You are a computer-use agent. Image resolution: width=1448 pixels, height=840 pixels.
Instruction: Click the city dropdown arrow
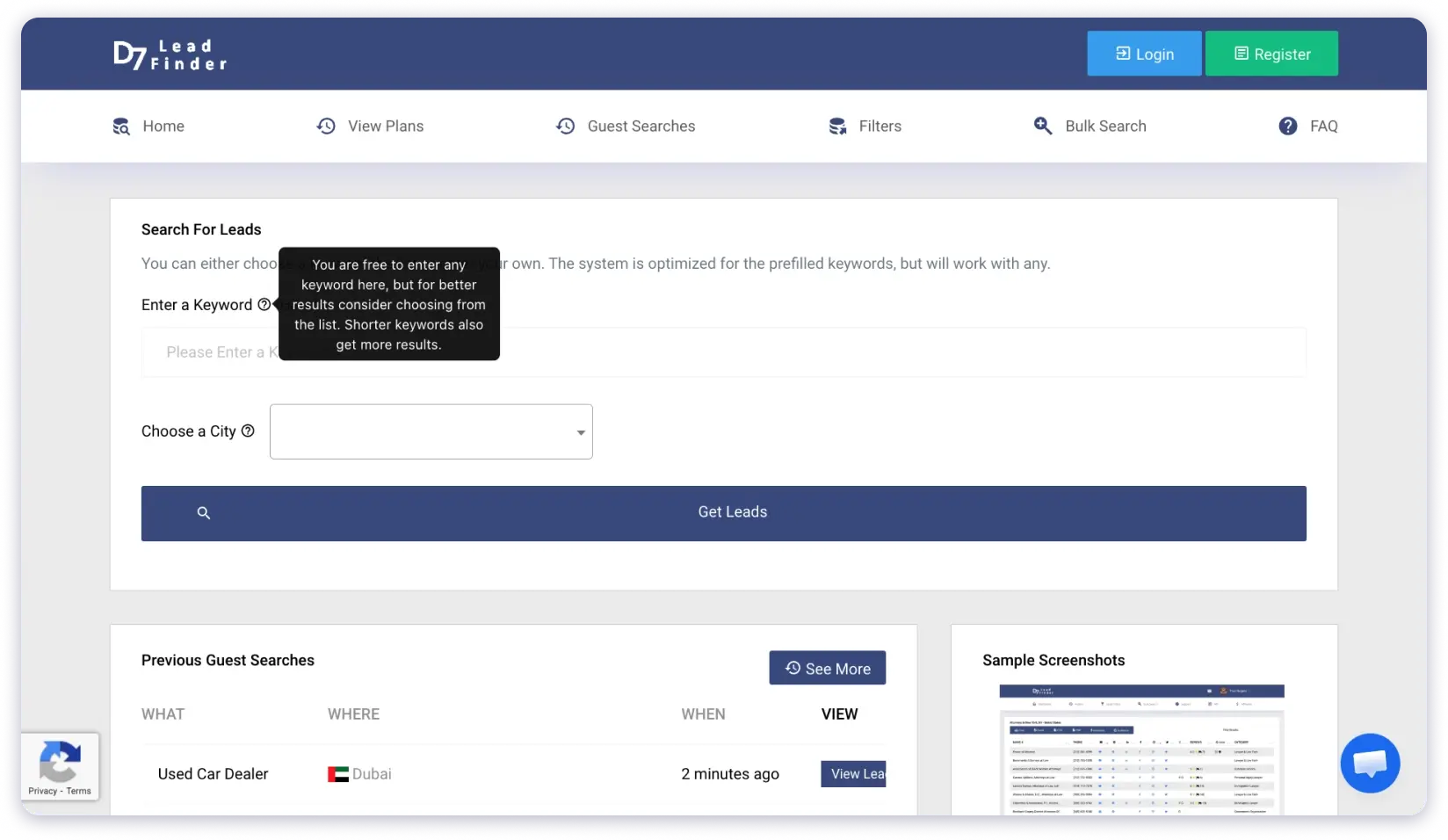coord(581,432)
